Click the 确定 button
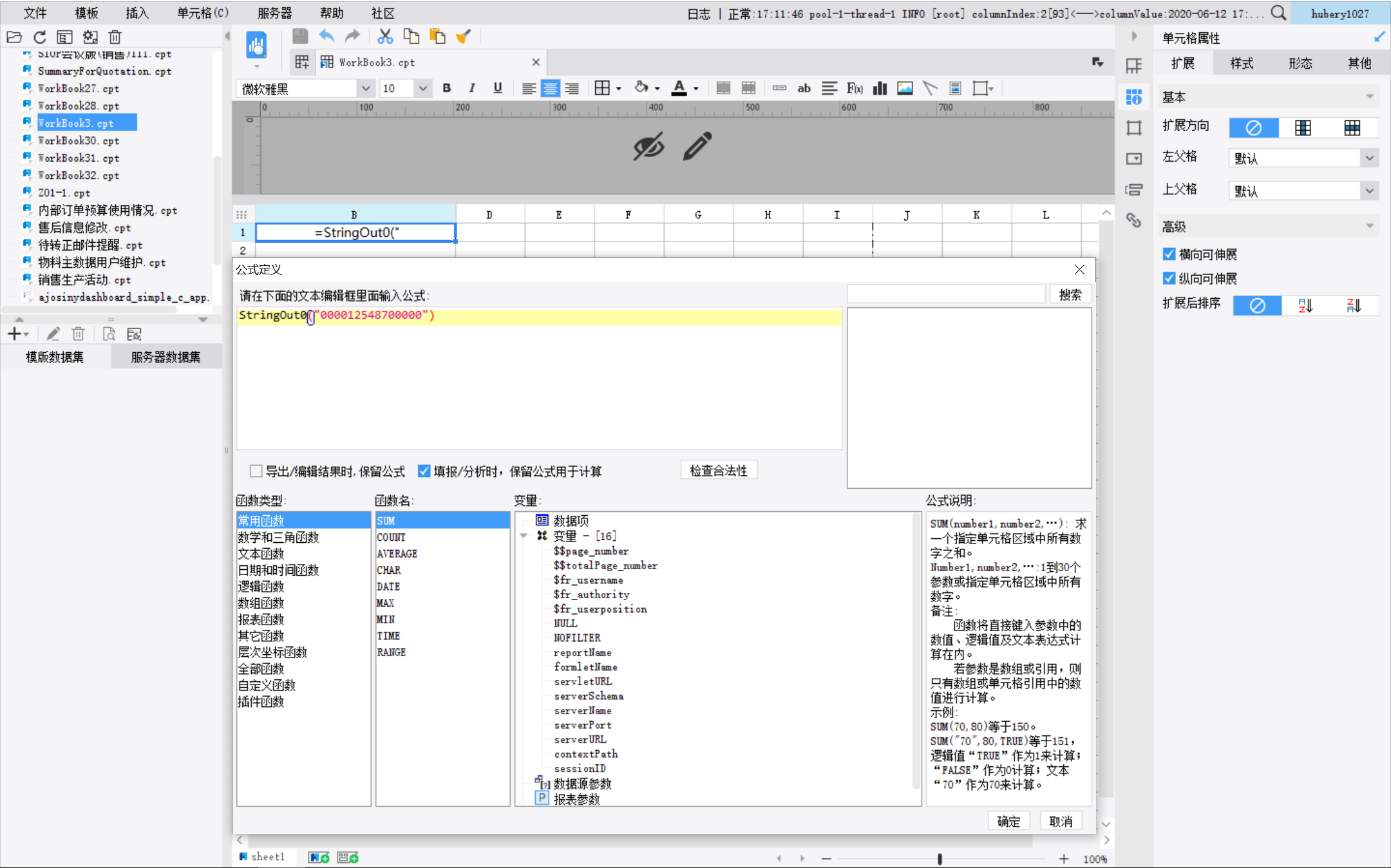 pyautogui.click(x=1008, y=821)
